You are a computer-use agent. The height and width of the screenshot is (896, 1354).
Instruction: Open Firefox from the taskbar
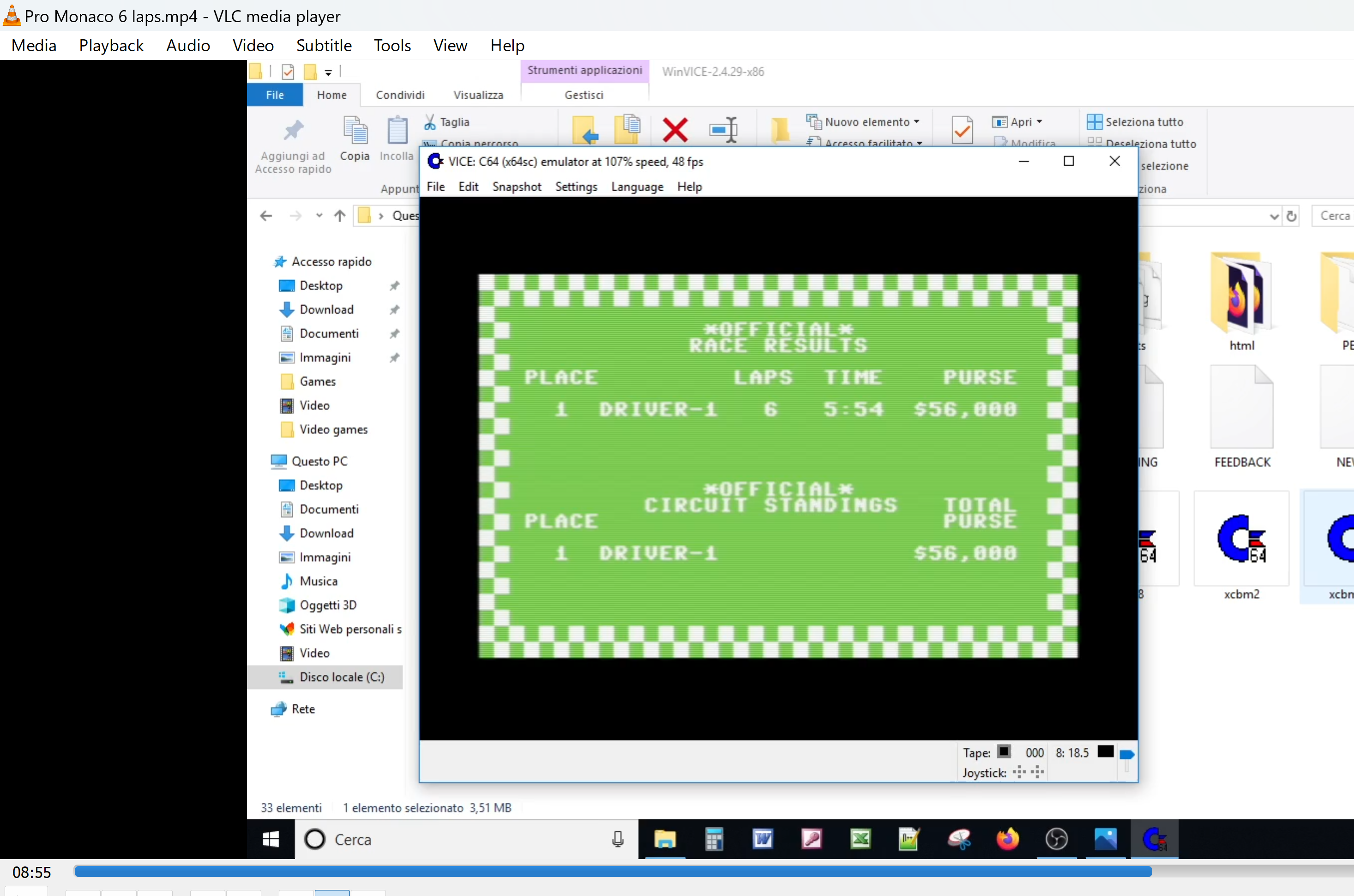(x=1007, y=839)
